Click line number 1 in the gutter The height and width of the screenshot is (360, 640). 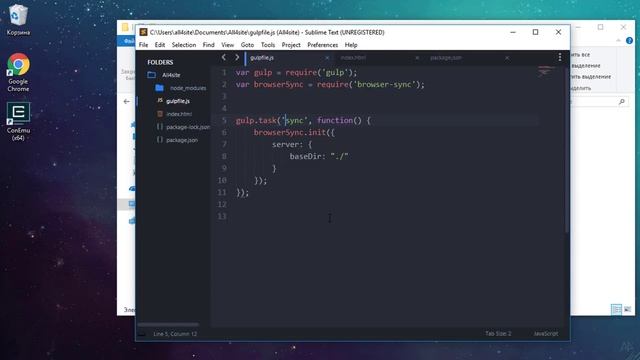point(224,73)
